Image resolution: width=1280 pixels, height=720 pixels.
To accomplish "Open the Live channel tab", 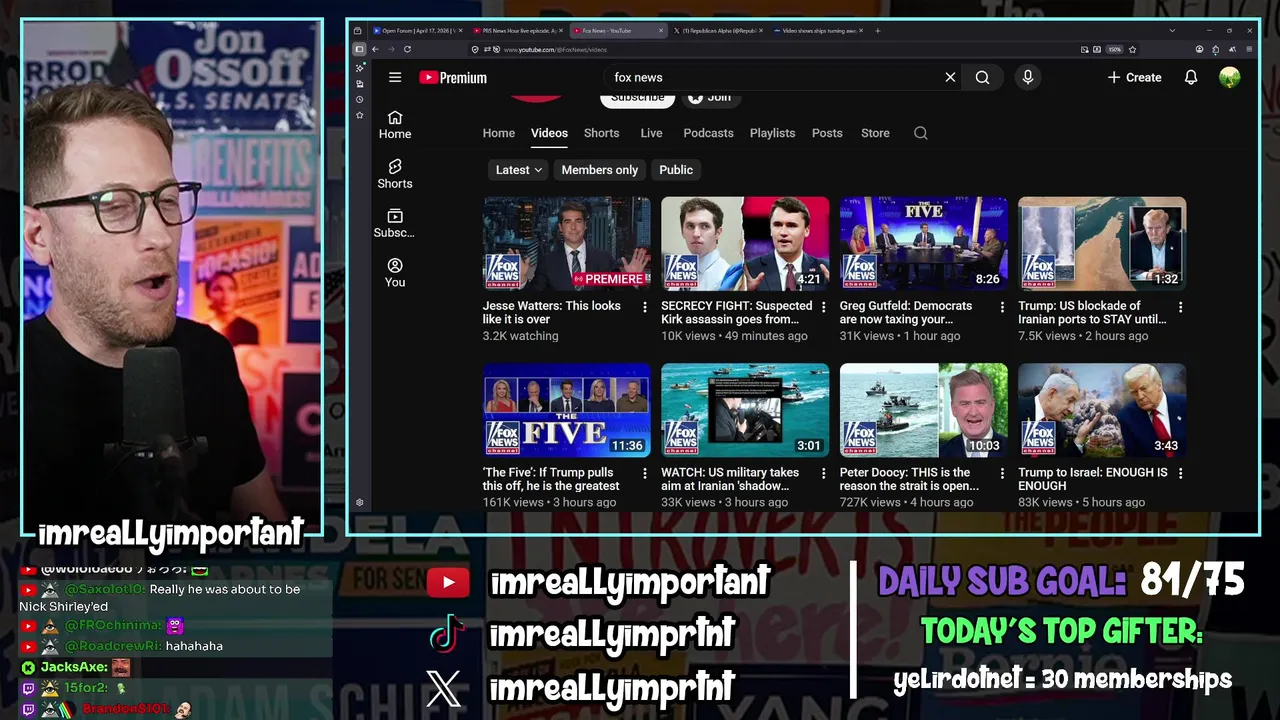I will click(x=651, y=133).
